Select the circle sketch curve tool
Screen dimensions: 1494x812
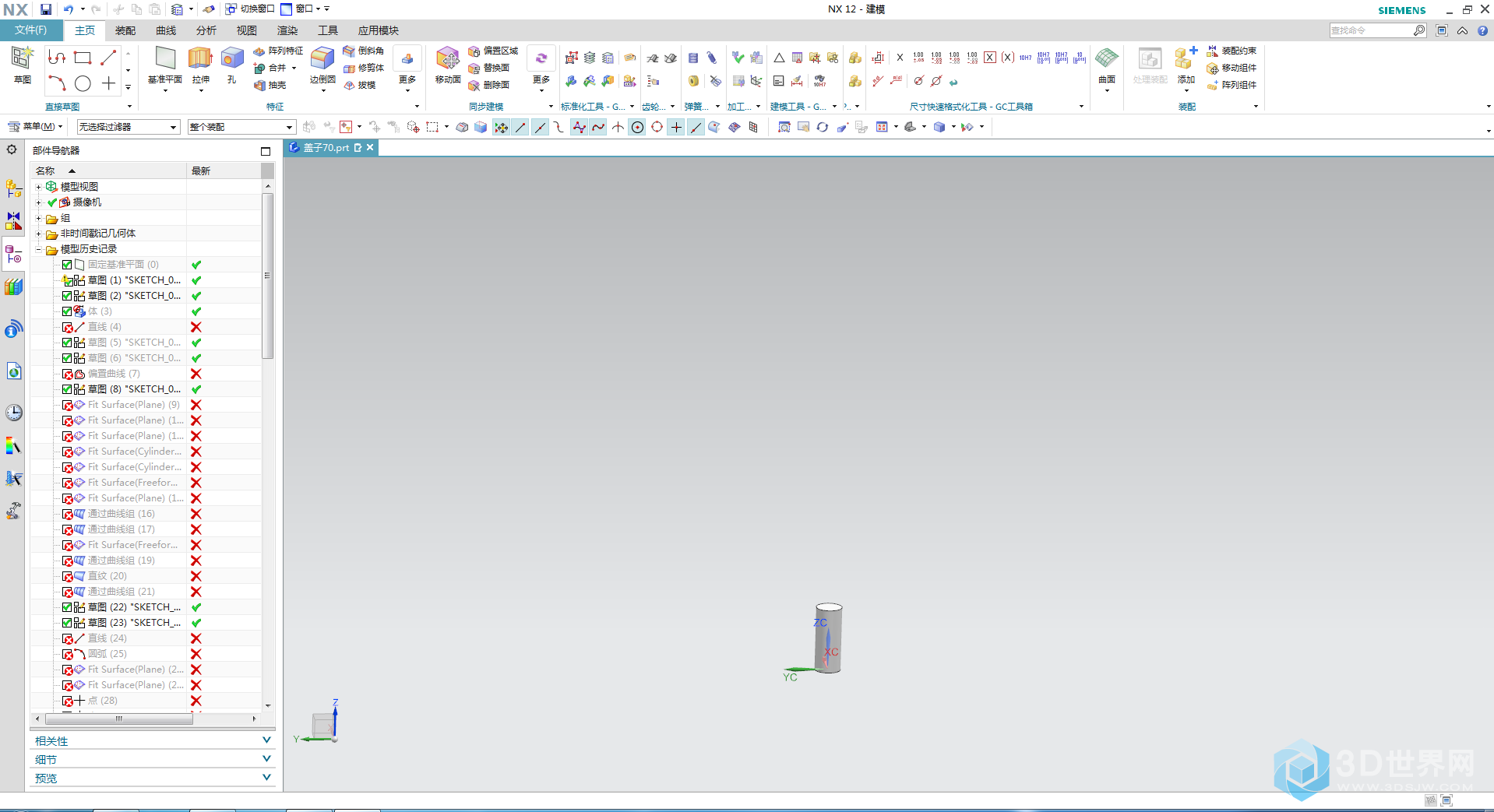pos(83,83)
